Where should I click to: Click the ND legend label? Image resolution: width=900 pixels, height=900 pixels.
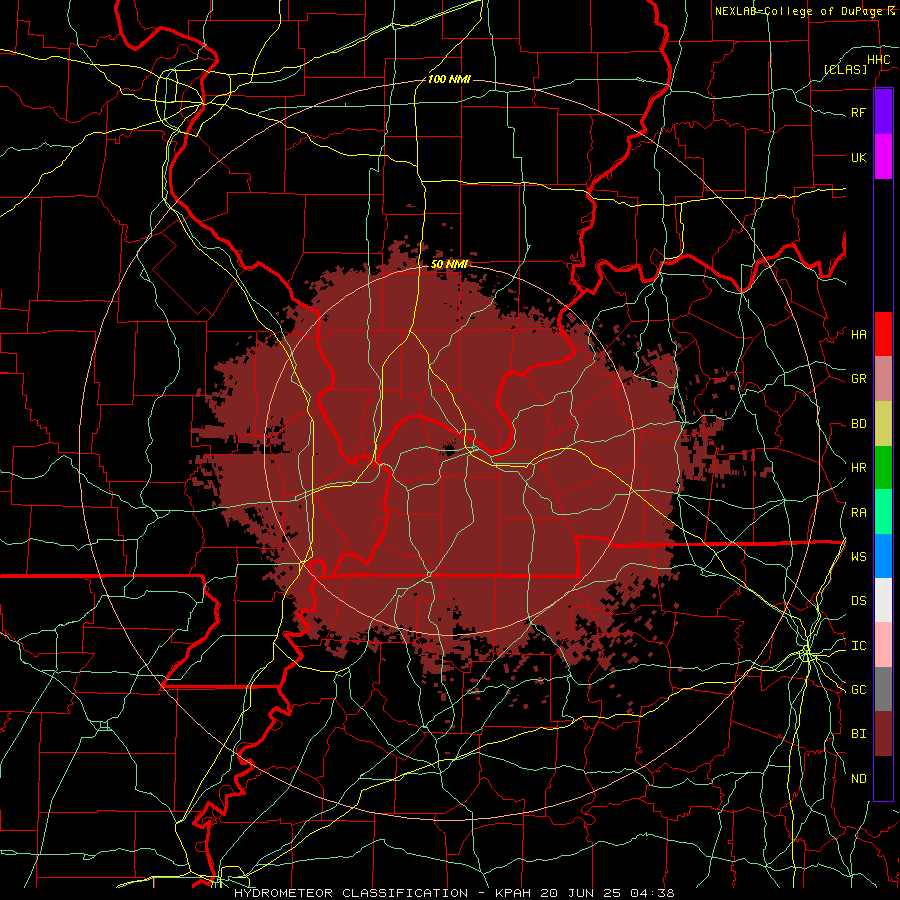point(858,779)
